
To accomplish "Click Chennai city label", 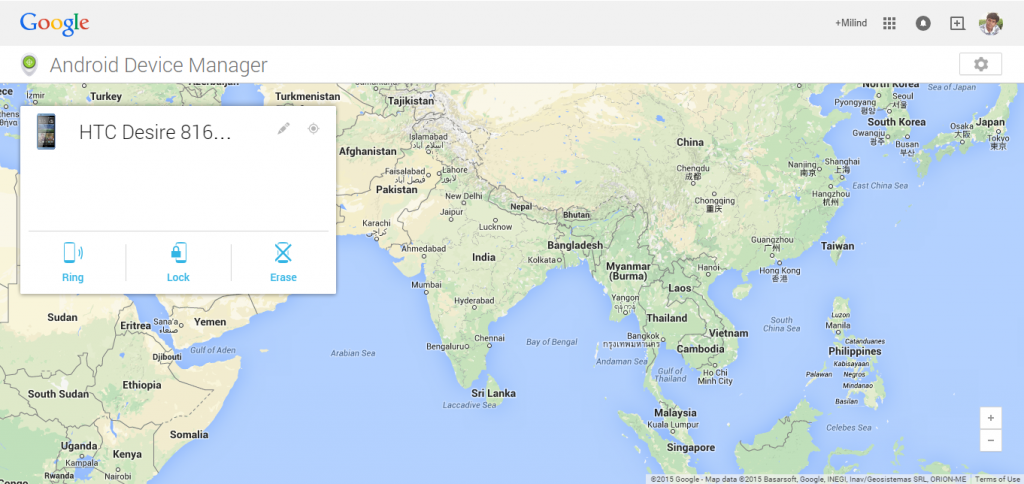I will click(x=489, y=338).
